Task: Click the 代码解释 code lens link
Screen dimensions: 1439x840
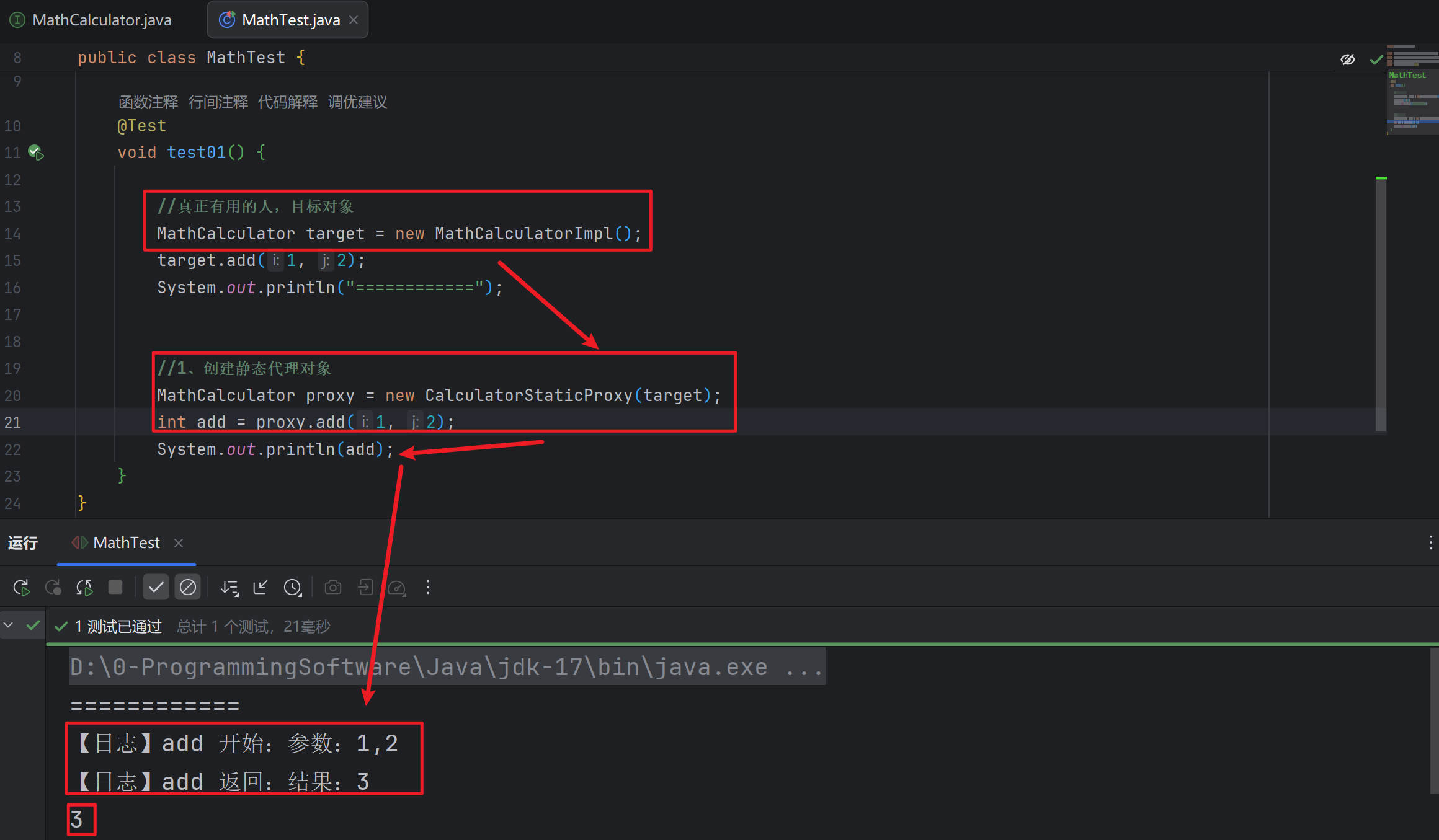Action: [287, 102]
